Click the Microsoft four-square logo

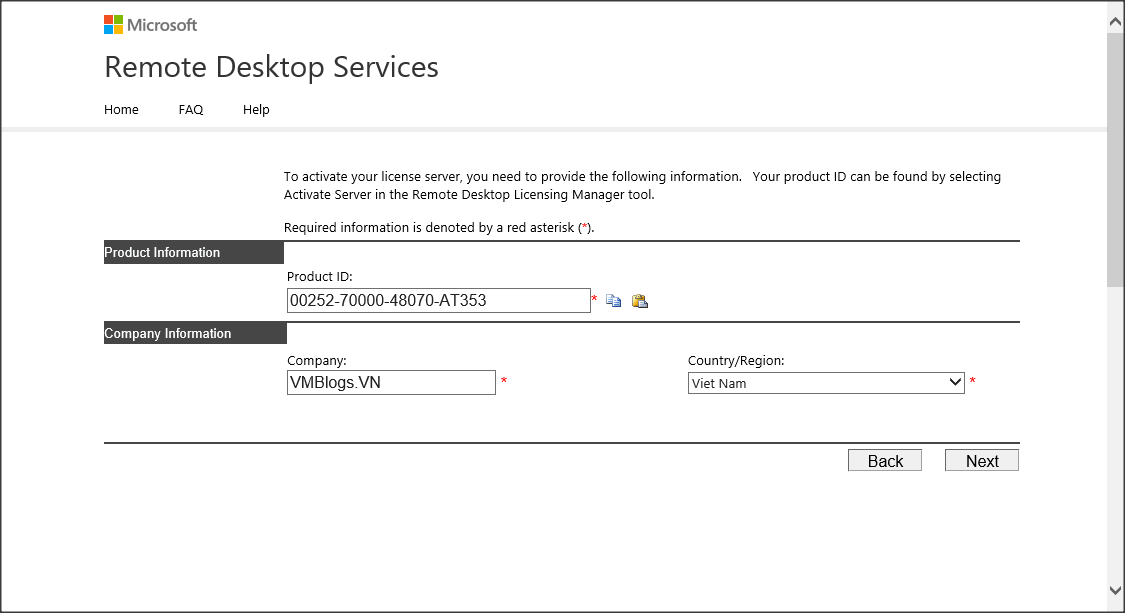(114, 25)
